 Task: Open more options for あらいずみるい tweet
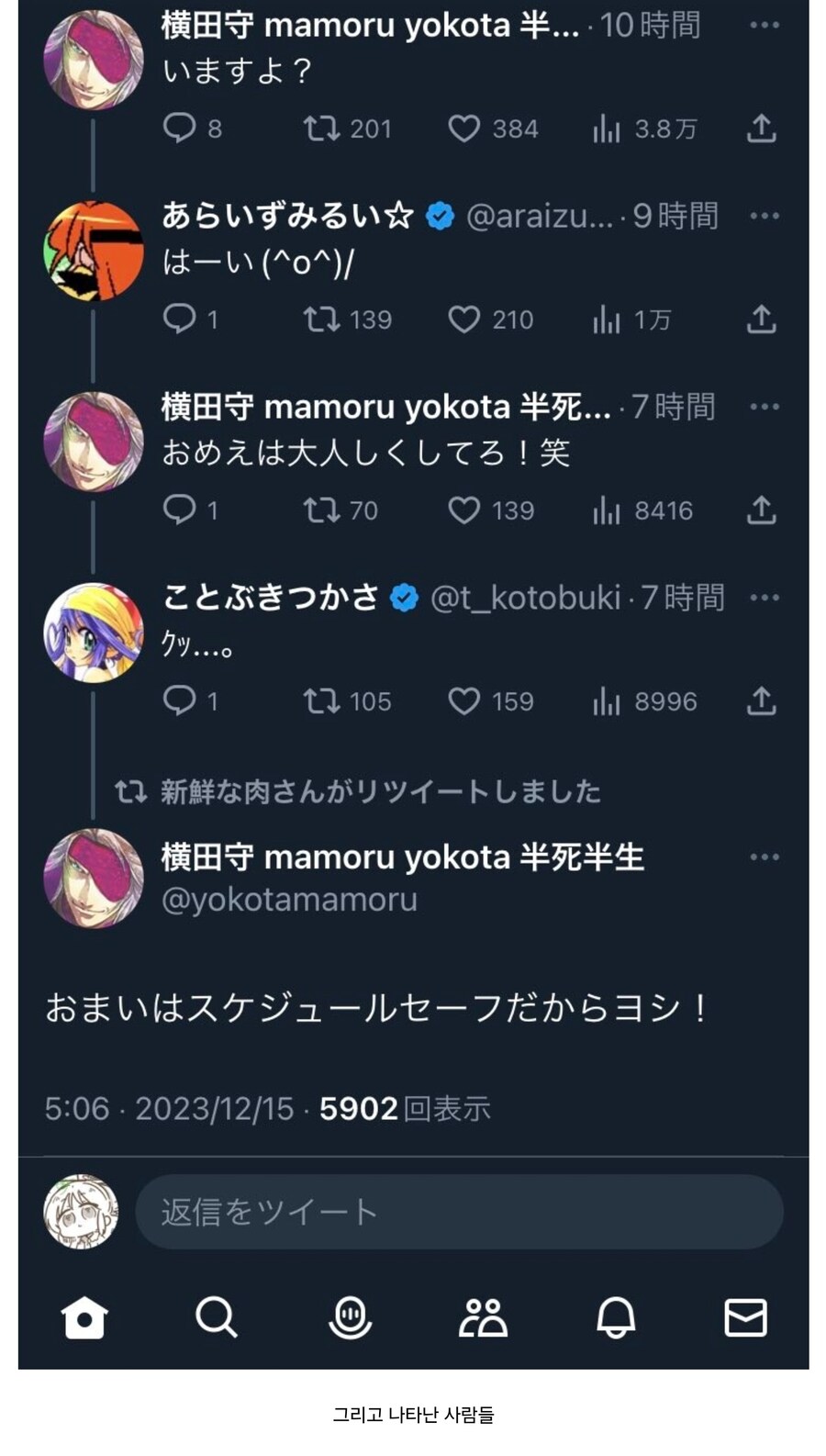tap(764, 216)
